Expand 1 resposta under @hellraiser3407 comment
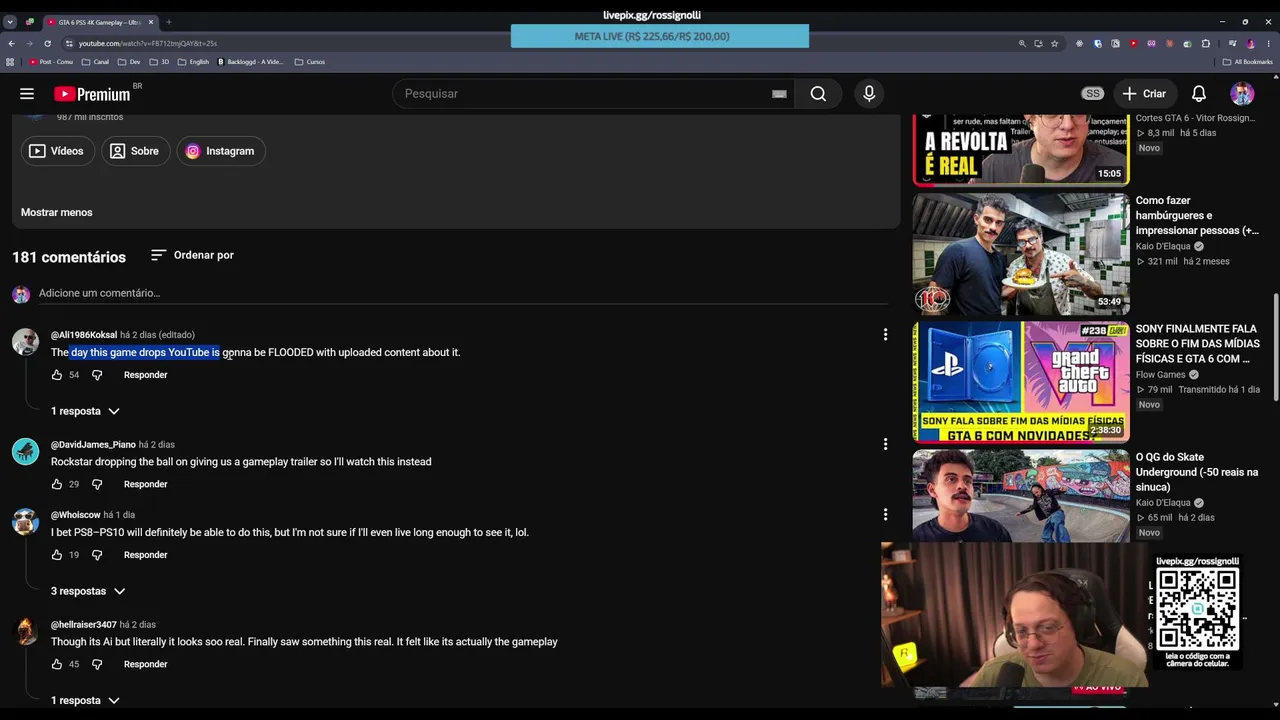 pos(85,701)
